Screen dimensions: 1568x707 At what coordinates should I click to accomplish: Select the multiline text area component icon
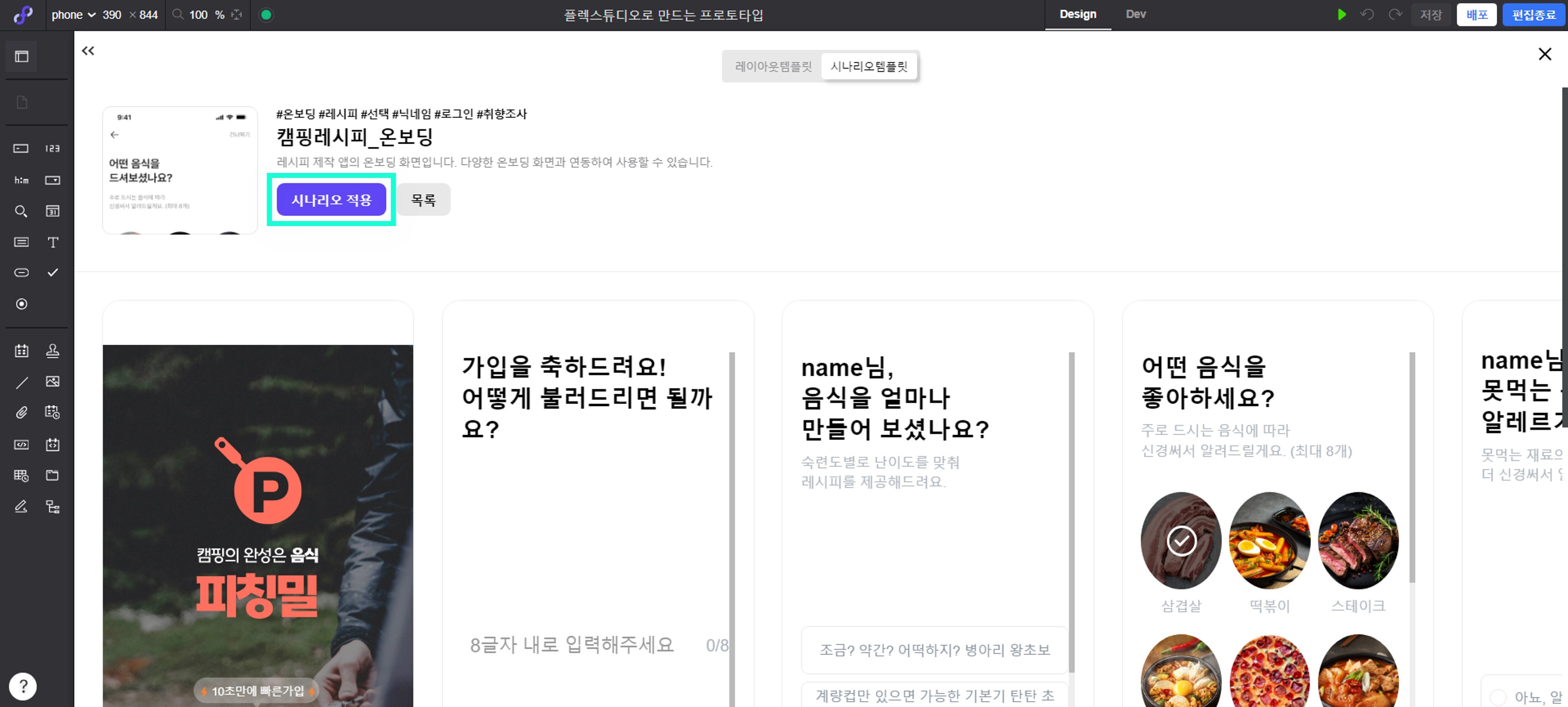tap(21, 242)
